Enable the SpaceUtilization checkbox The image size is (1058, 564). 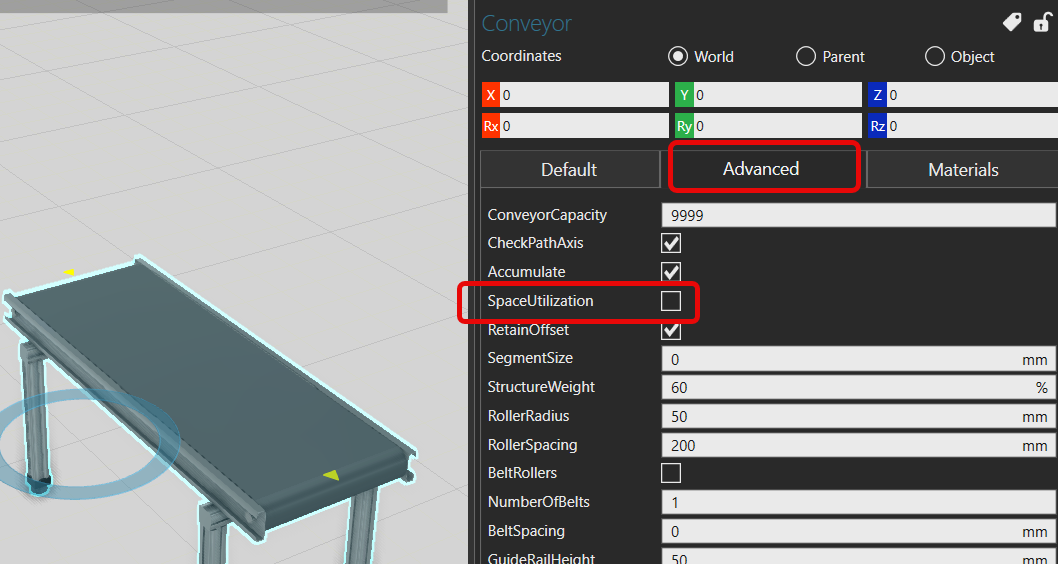(x=671, y=301)
